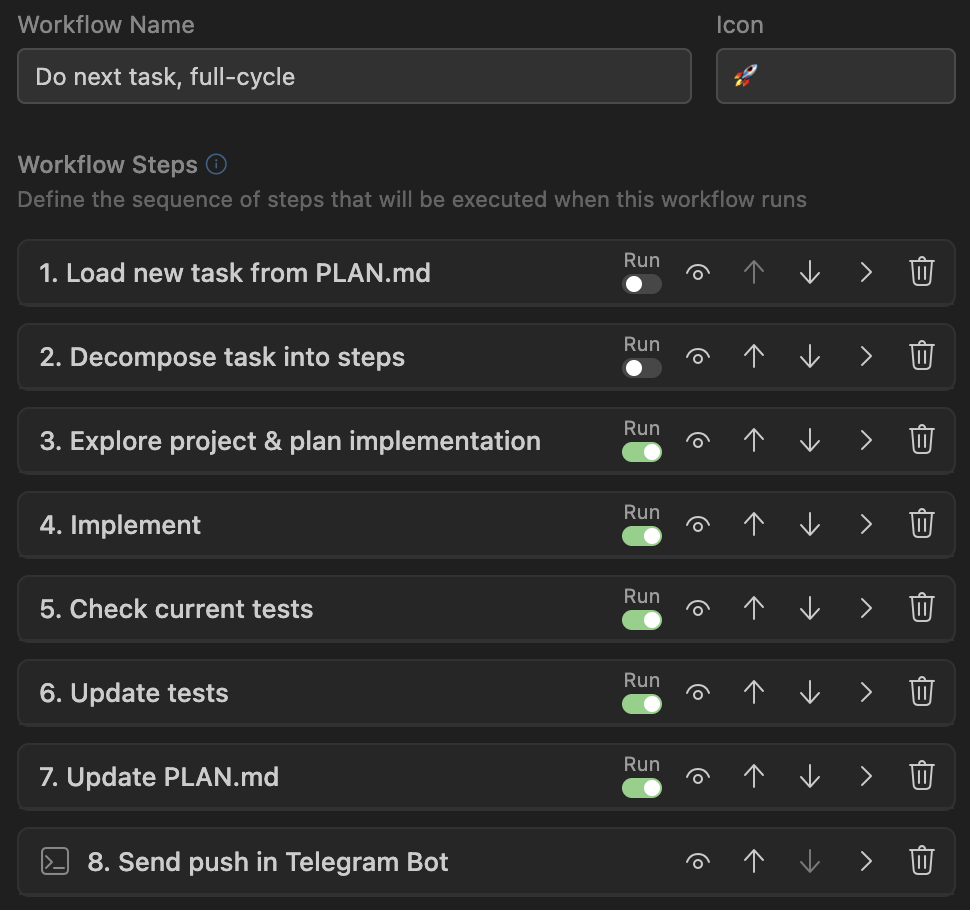The width and height of the screenshot is (970, 910).
Task: Turn off Run on 'Update tests'
Action: pyautogui.click(x=642, y=705)
